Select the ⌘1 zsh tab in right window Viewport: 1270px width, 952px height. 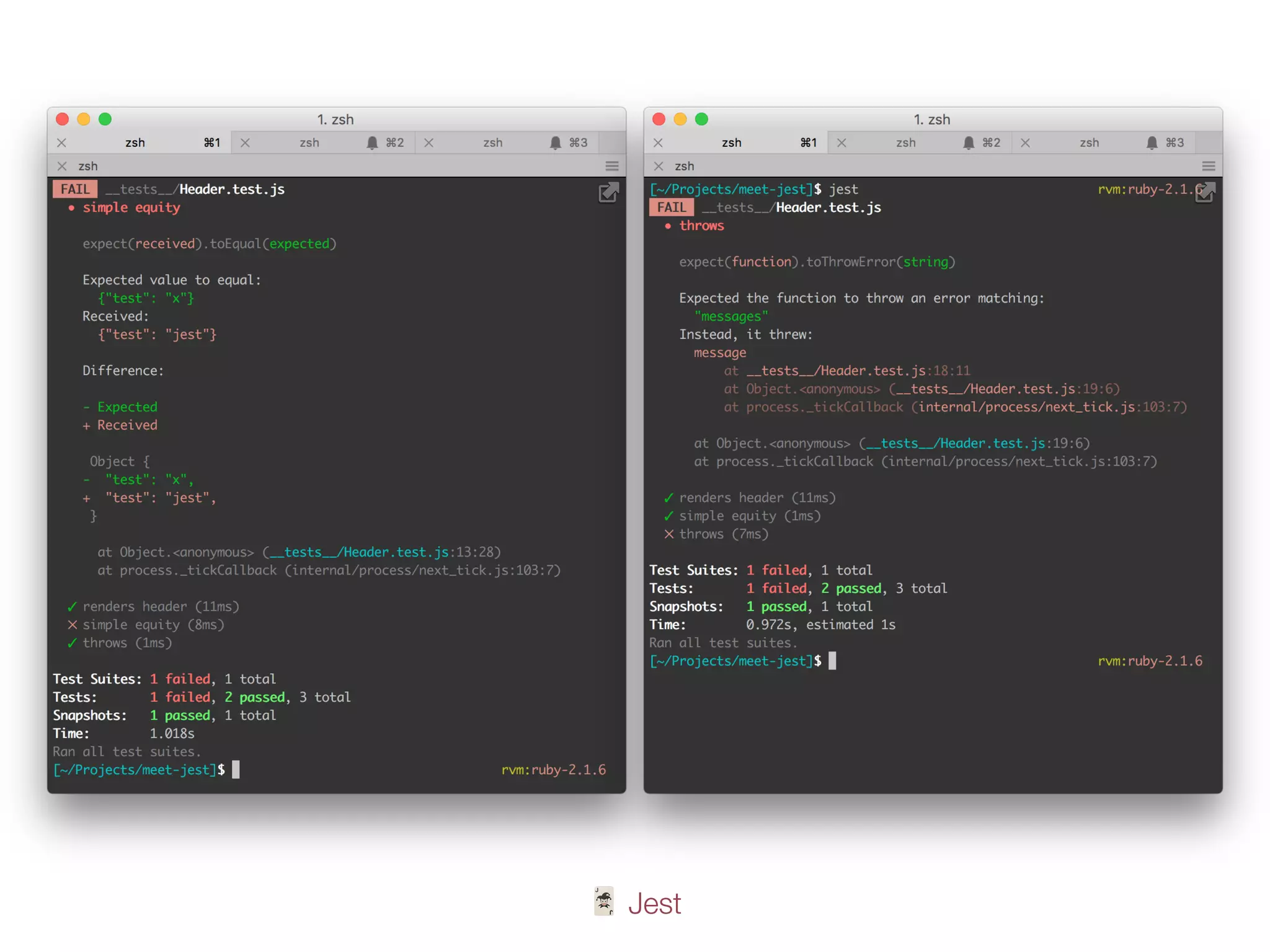click(x=732, y=143)
